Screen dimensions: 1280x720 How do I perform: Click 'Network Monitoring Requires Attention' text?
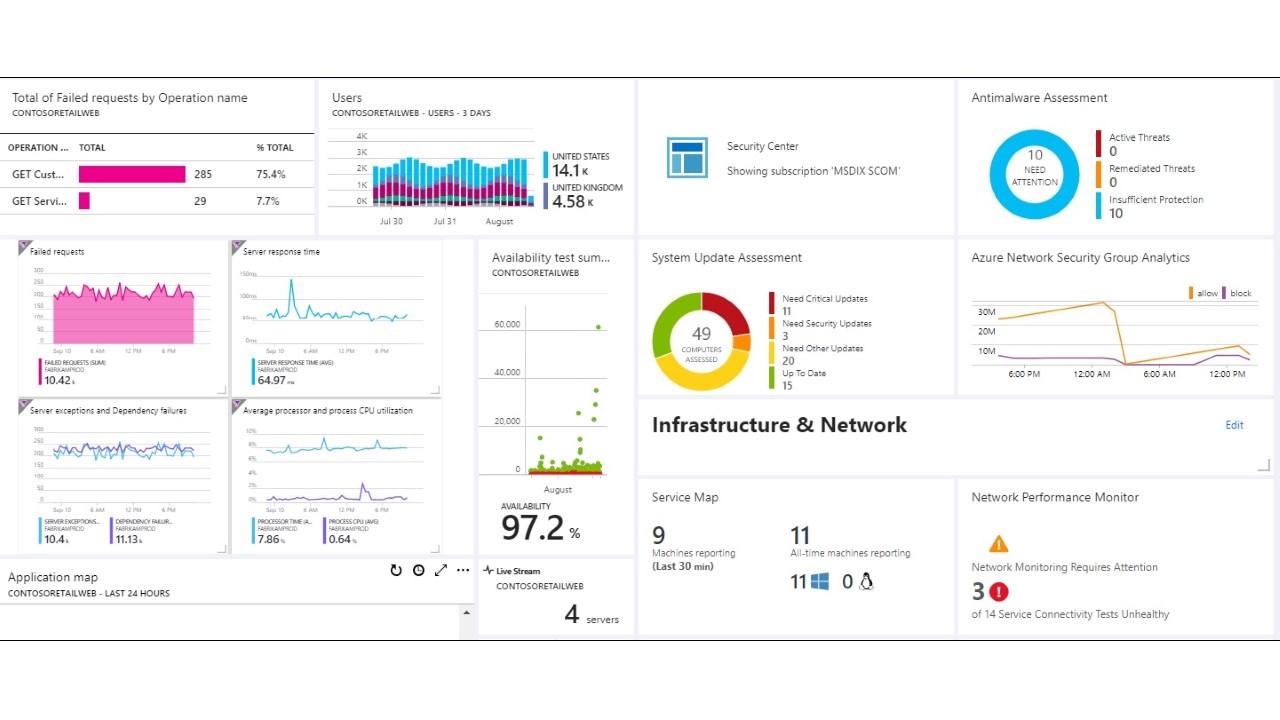point(1065,567)
